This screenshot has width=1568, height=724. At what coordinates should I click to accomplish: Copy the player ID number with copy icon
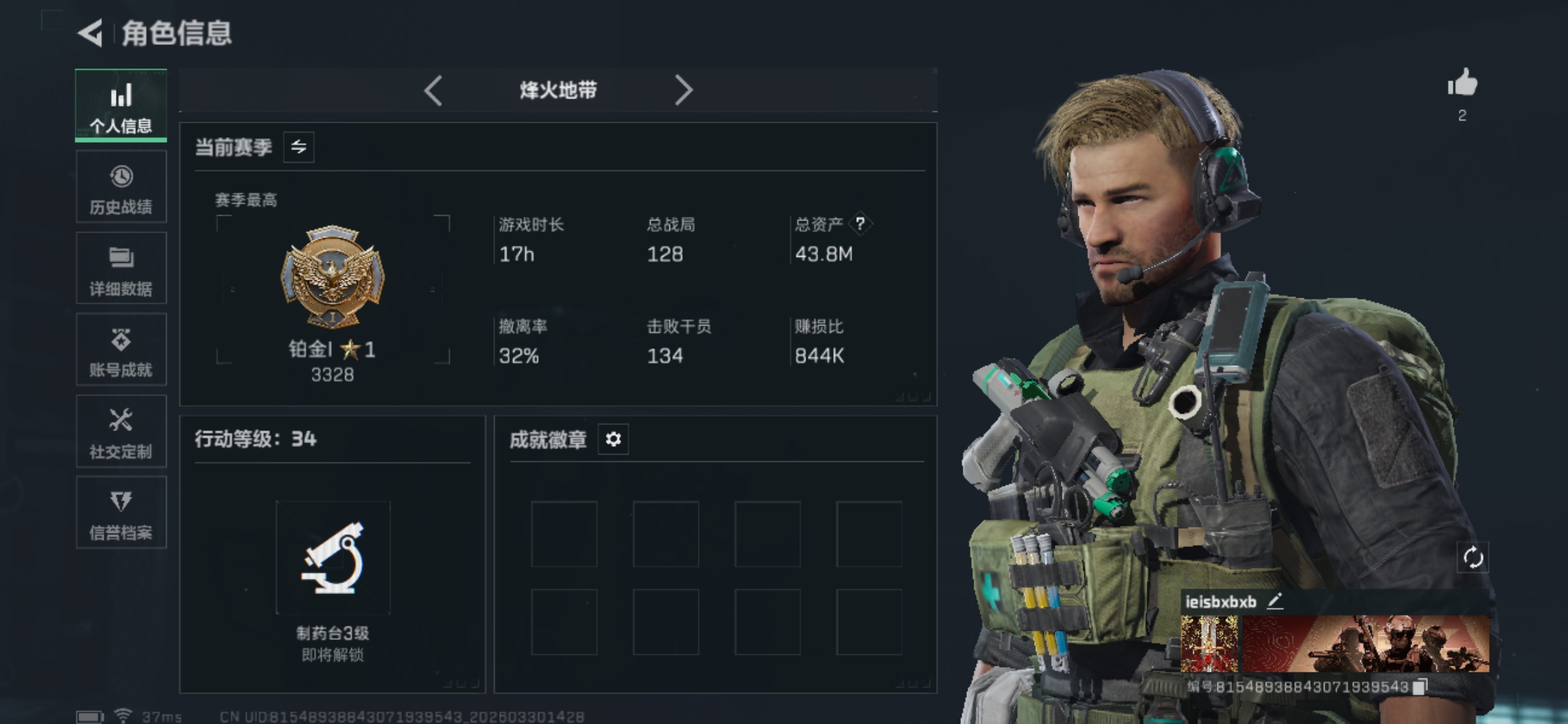pos(1419,687)
